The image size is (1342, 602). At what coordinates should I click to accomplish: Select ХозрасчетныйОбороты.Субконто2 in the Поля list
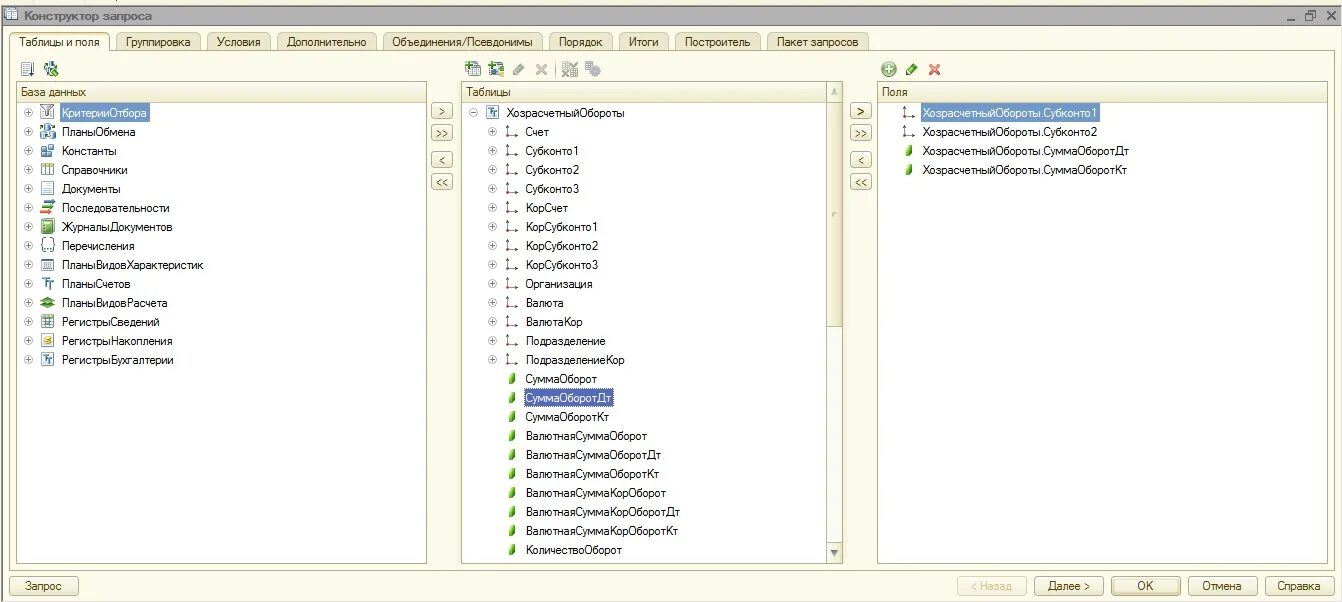(1010, 131)
